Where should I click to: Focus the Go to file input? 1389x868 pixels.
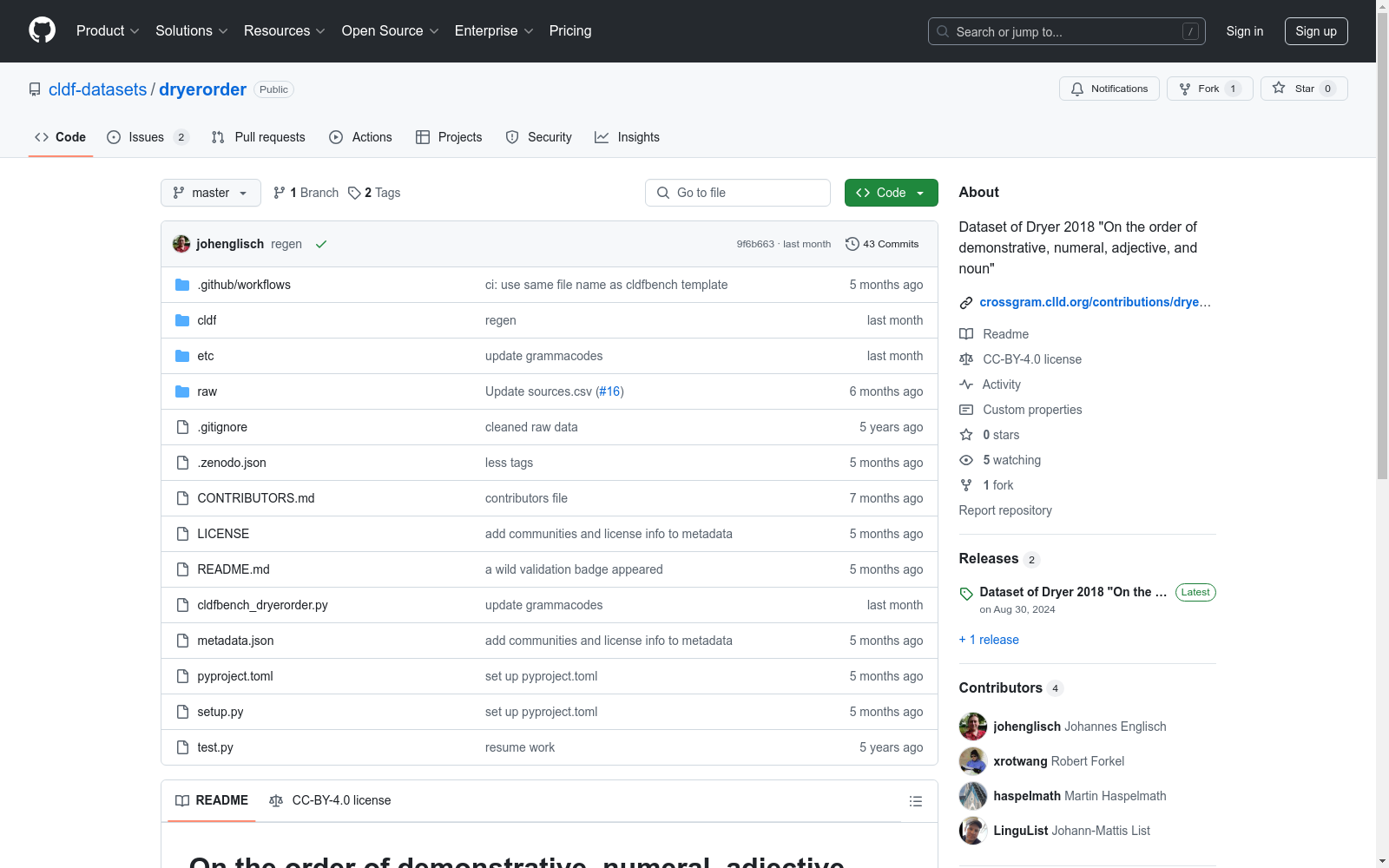click(x=738, y=193)
